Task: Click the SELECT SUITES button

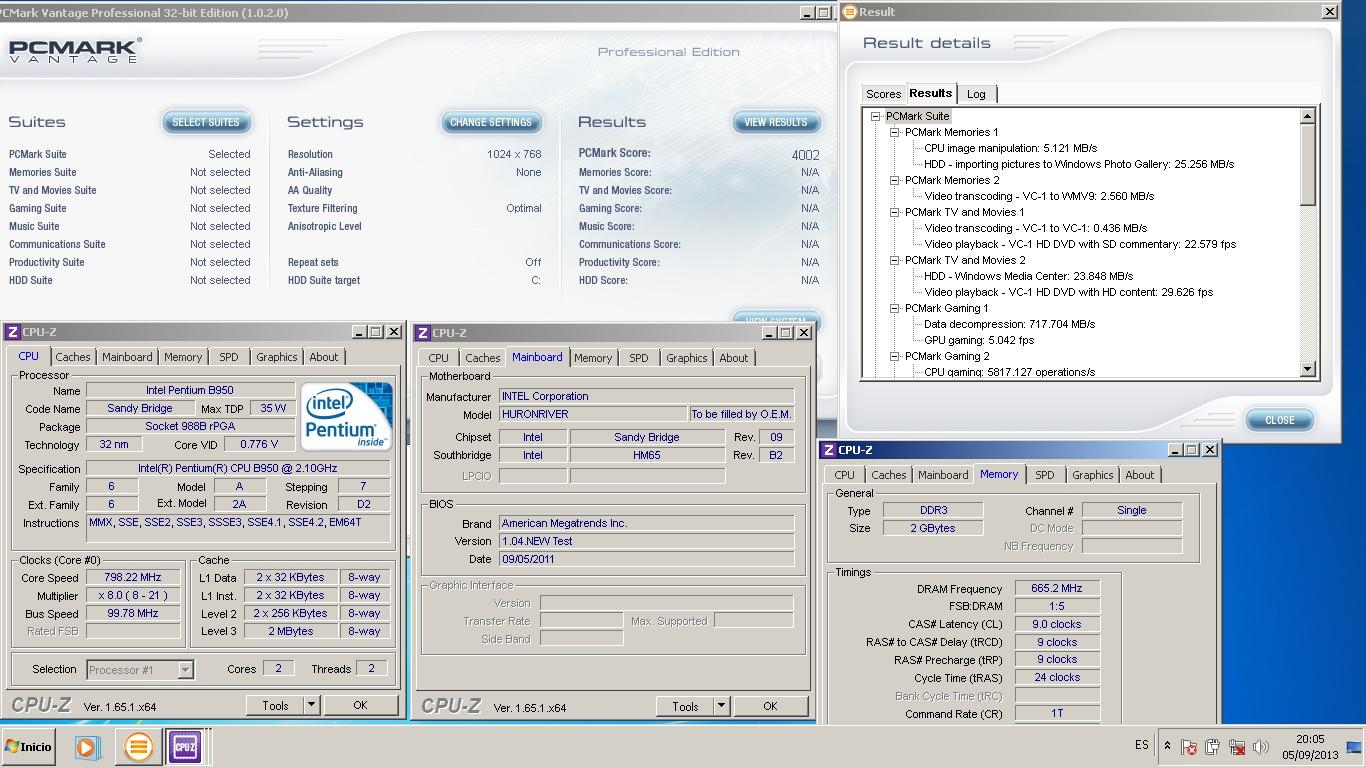Action: 206,122
